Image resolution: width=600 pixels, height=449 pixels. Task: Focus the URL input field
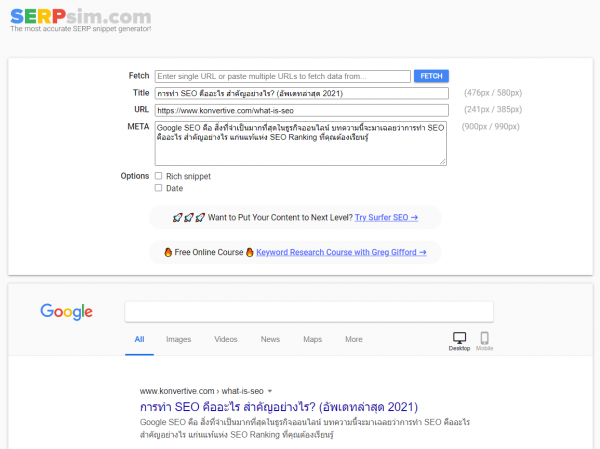(x=302, y=111)
